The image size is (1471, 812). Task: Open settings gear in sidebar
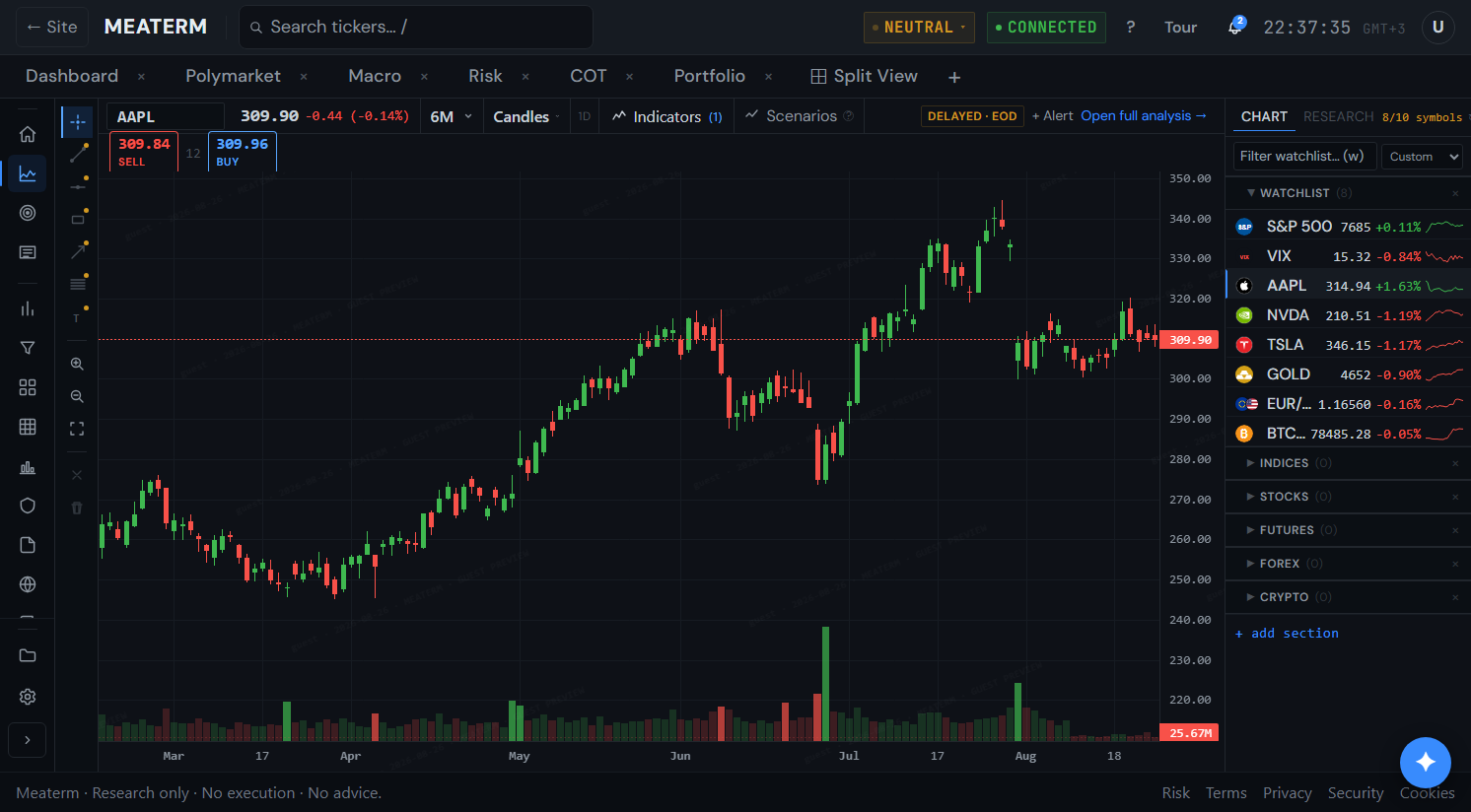tap(28, 697)
